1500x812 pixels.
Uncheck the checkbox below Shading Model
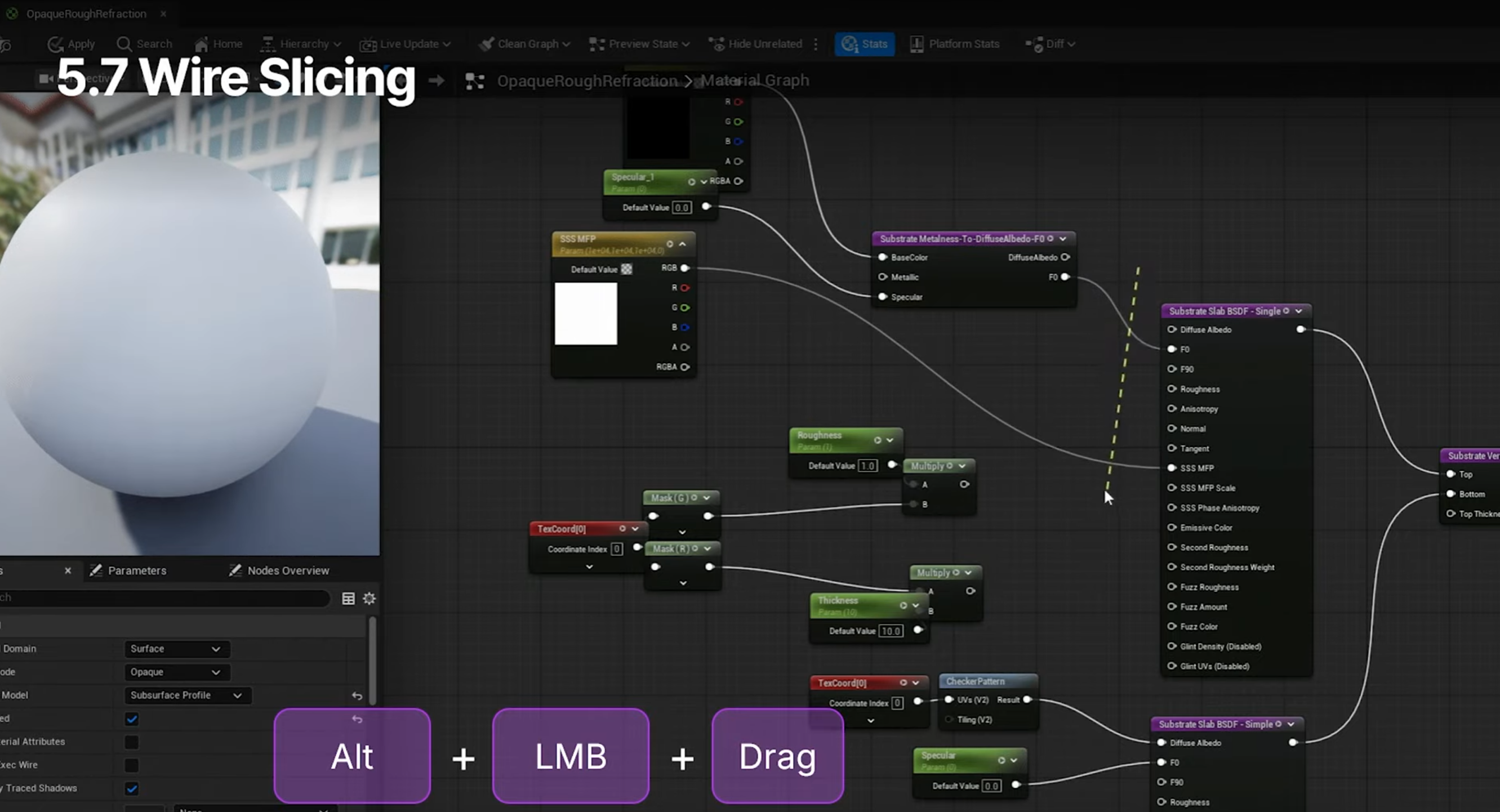pos(132,720)
